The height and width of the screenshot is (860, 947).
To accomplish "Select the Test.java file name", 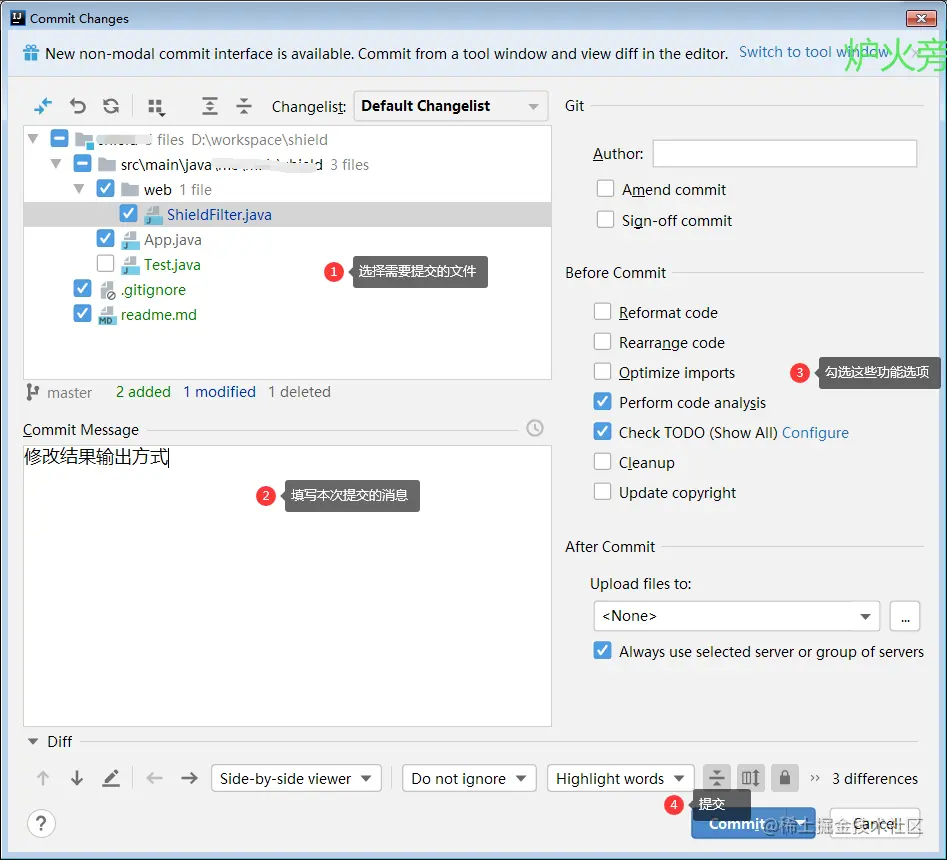I will (x=172, y=265).
